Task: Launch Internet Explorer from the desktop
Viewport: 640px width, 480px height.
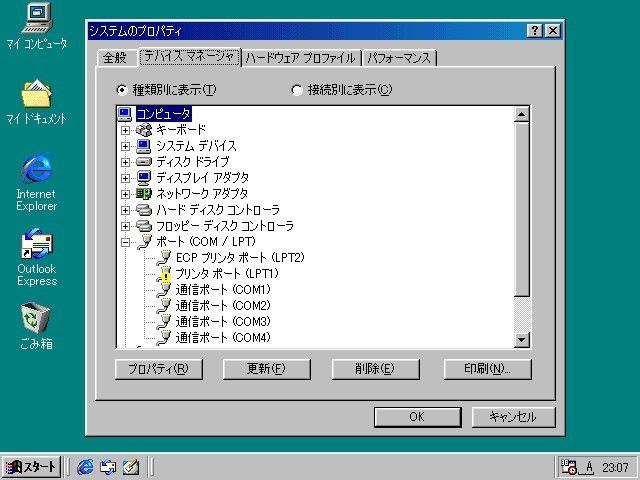Action: 36,169
